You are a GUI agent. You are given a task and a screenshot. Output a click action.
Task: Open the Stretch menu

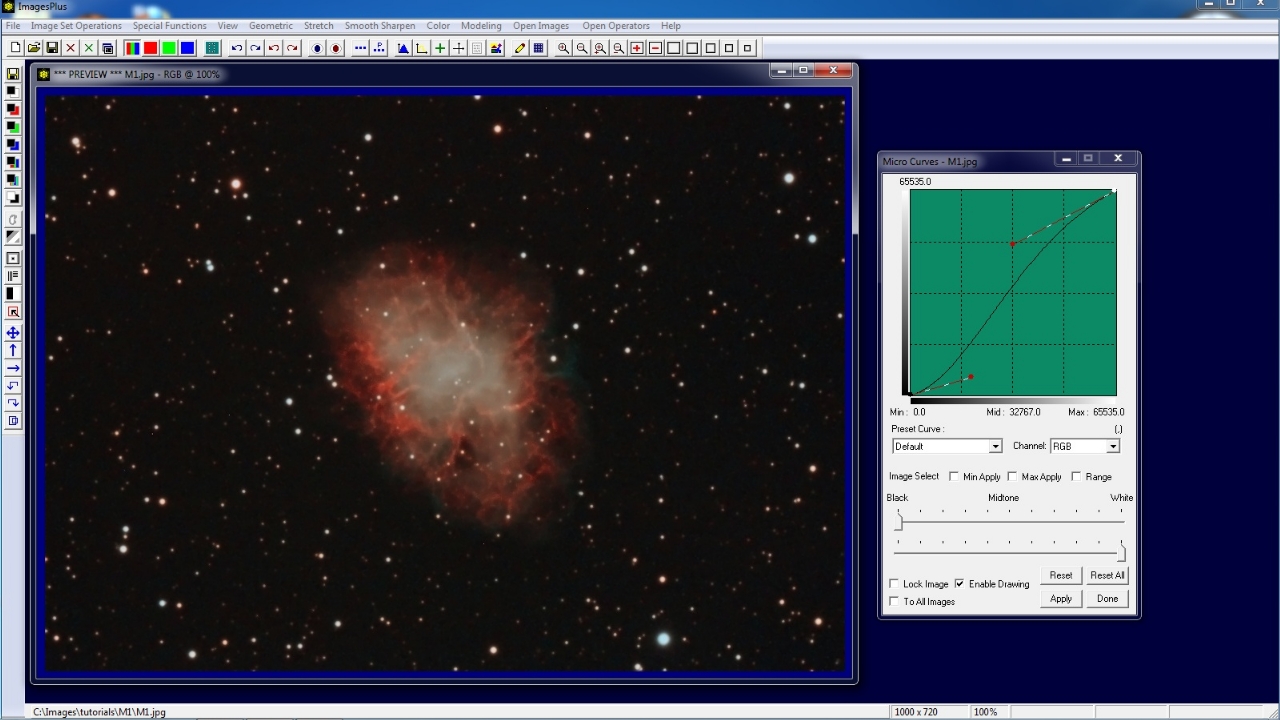(x=319, y=26)
